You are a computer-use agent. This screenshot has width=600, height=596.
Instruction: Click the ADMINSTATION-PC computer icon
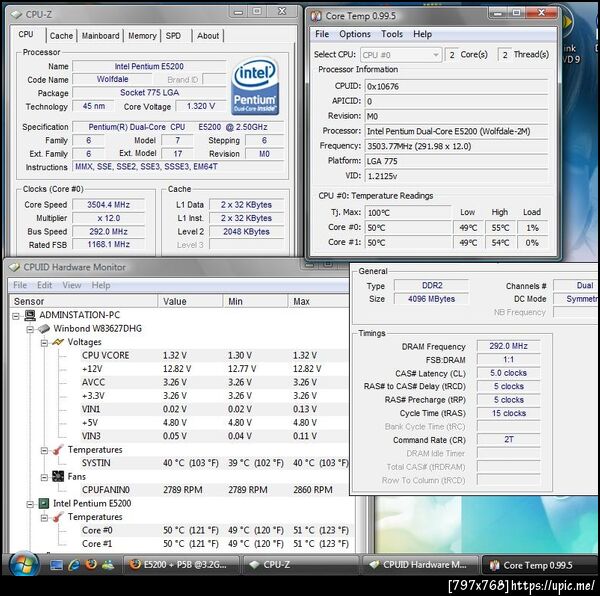[30, 315]
